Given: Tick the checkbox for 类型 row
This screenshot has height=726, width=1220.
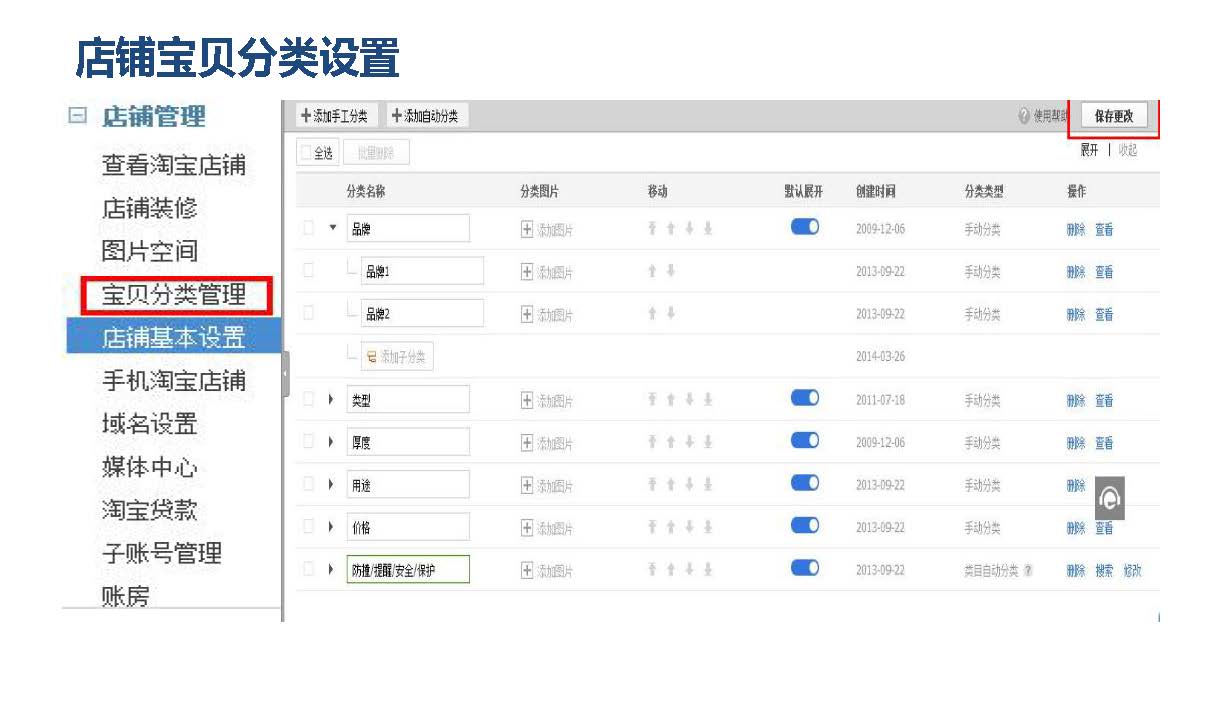Looking at the screenshot, I should (309, 399).
